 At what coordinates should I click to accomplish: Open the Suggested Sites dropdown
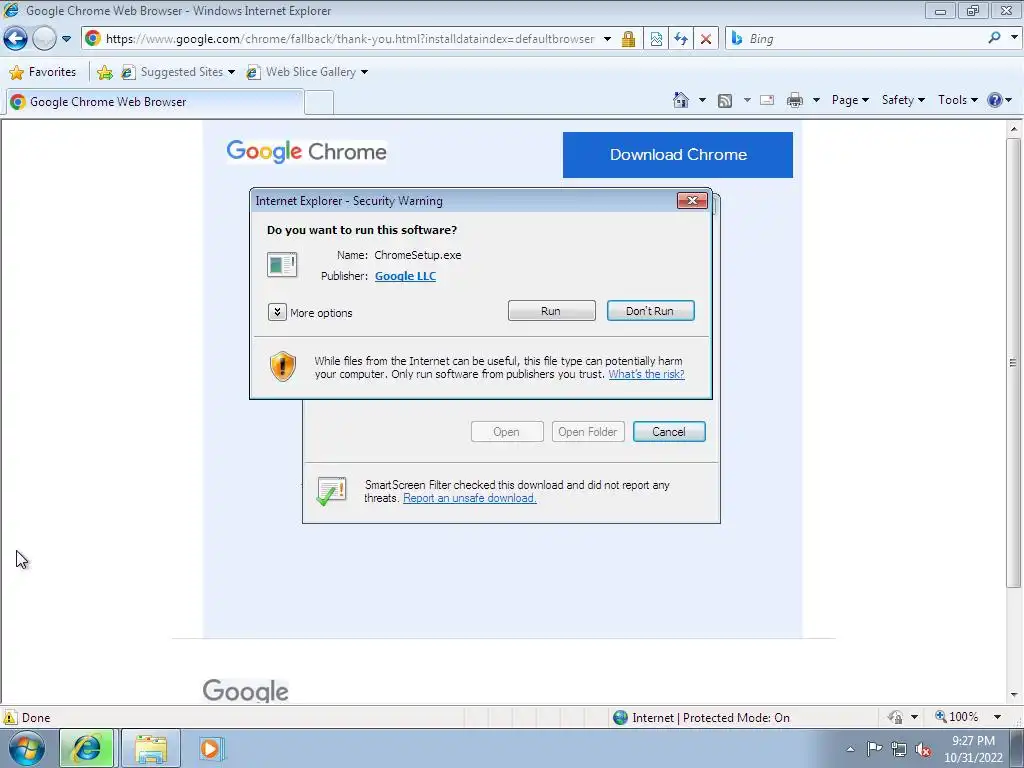pyautogui.click(x=178, y=72)
